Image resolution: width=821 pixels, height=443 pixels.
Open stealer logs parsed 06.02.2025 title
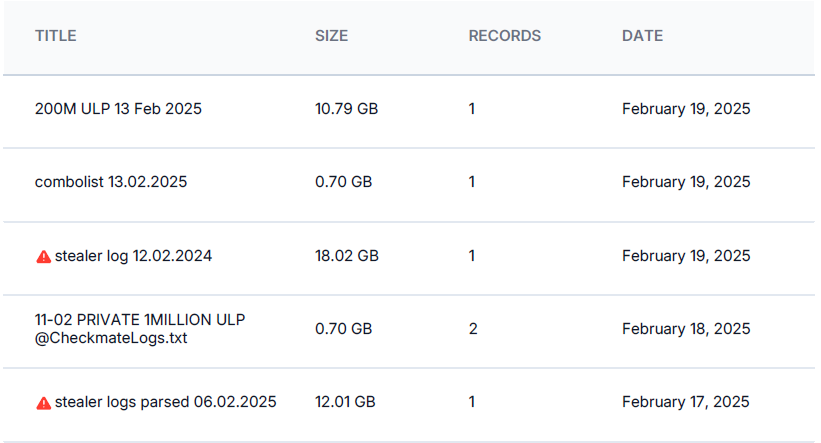165,402
